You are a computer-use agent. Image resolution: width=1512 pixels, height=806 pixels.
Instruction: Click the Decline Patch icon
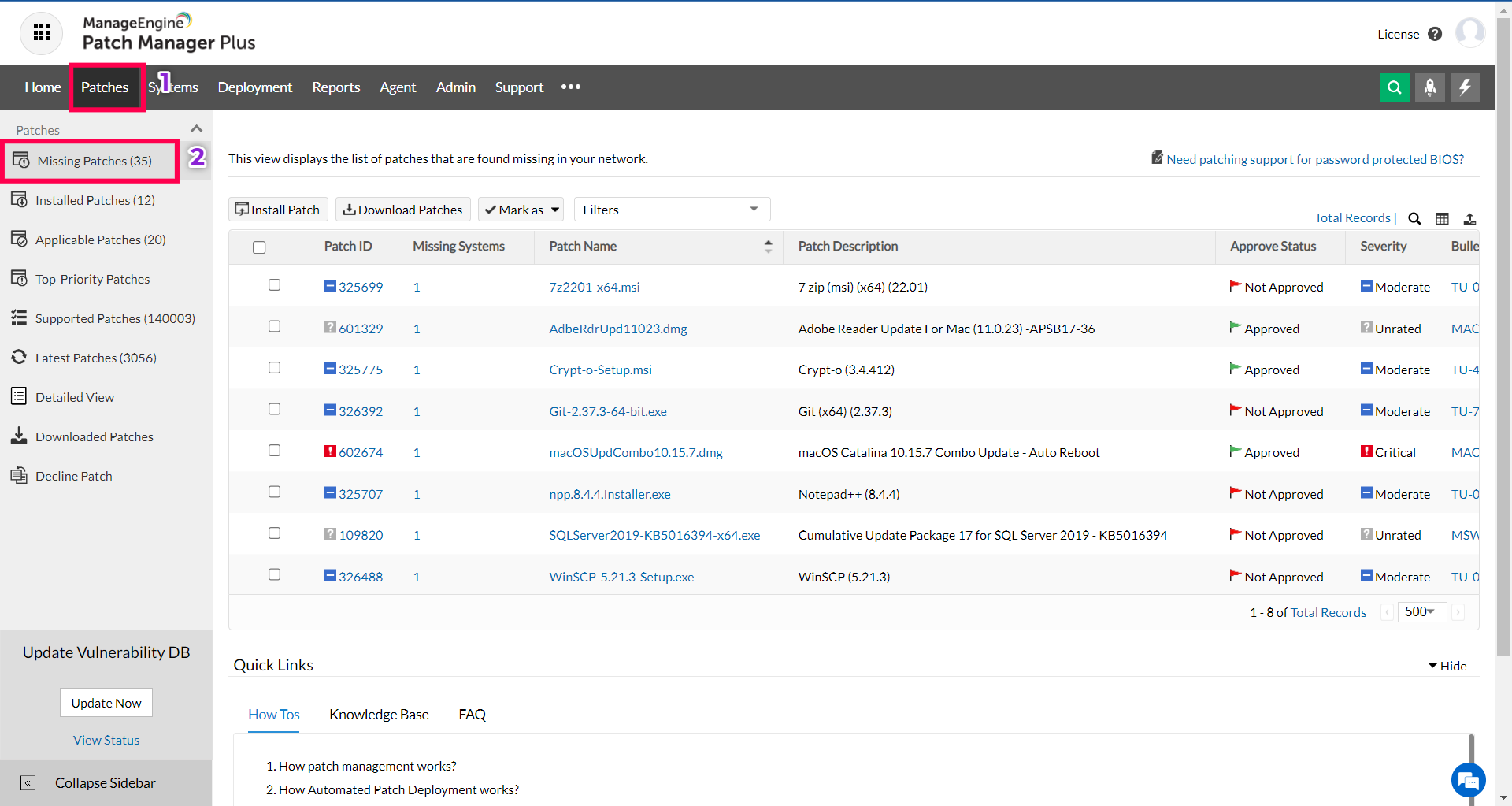pyautogui.click(x=20, y=475)
